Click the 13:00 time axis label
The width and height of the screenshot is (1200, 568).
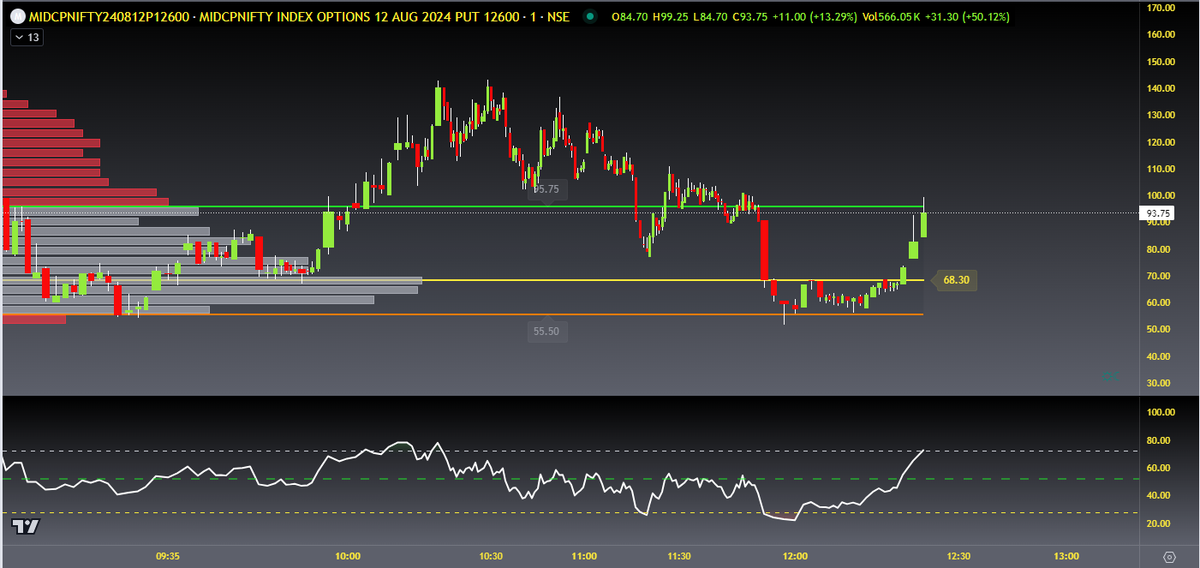point(1066,555)
